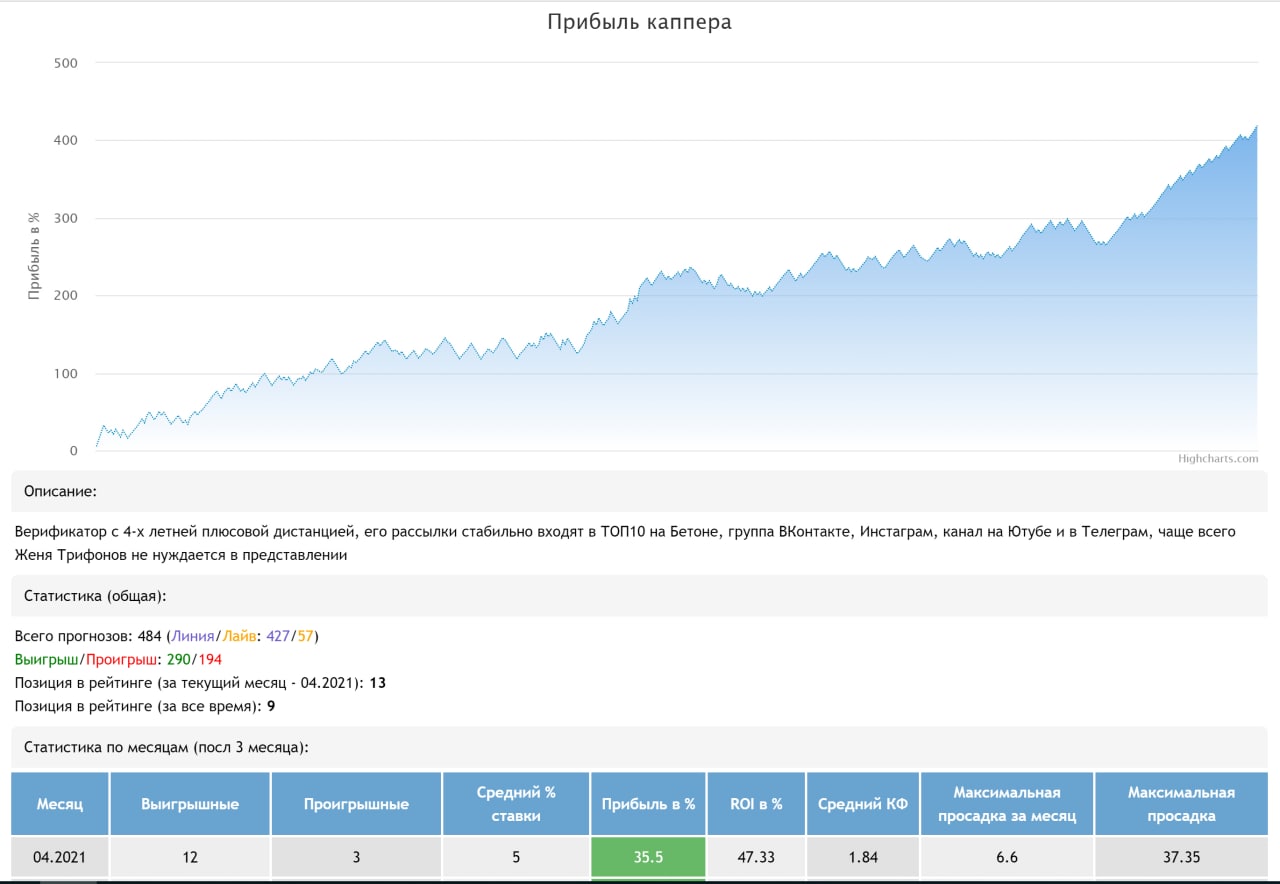Click the 04.2021 month cell

pos(60,857)
